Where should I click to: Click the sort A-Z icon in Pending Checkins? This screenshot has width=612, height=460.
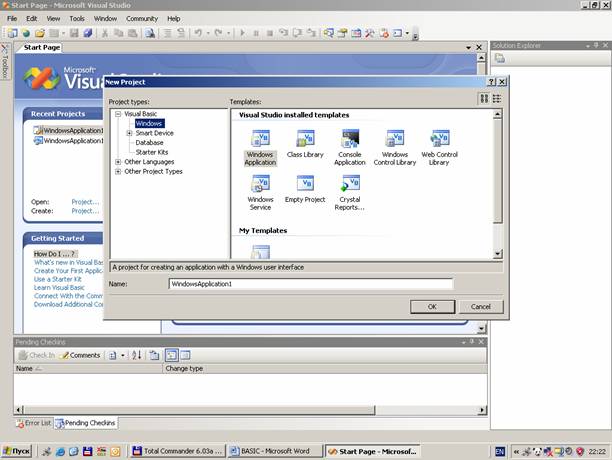[136, 355]
